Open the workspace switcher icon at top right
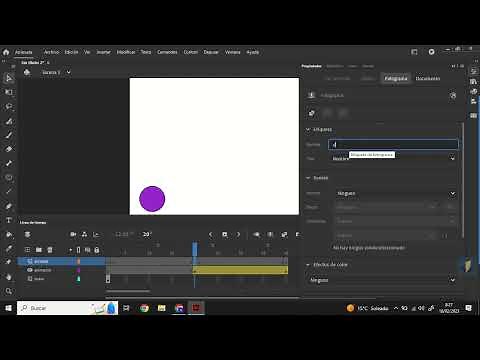480x360 pixels. click(414, 52)
